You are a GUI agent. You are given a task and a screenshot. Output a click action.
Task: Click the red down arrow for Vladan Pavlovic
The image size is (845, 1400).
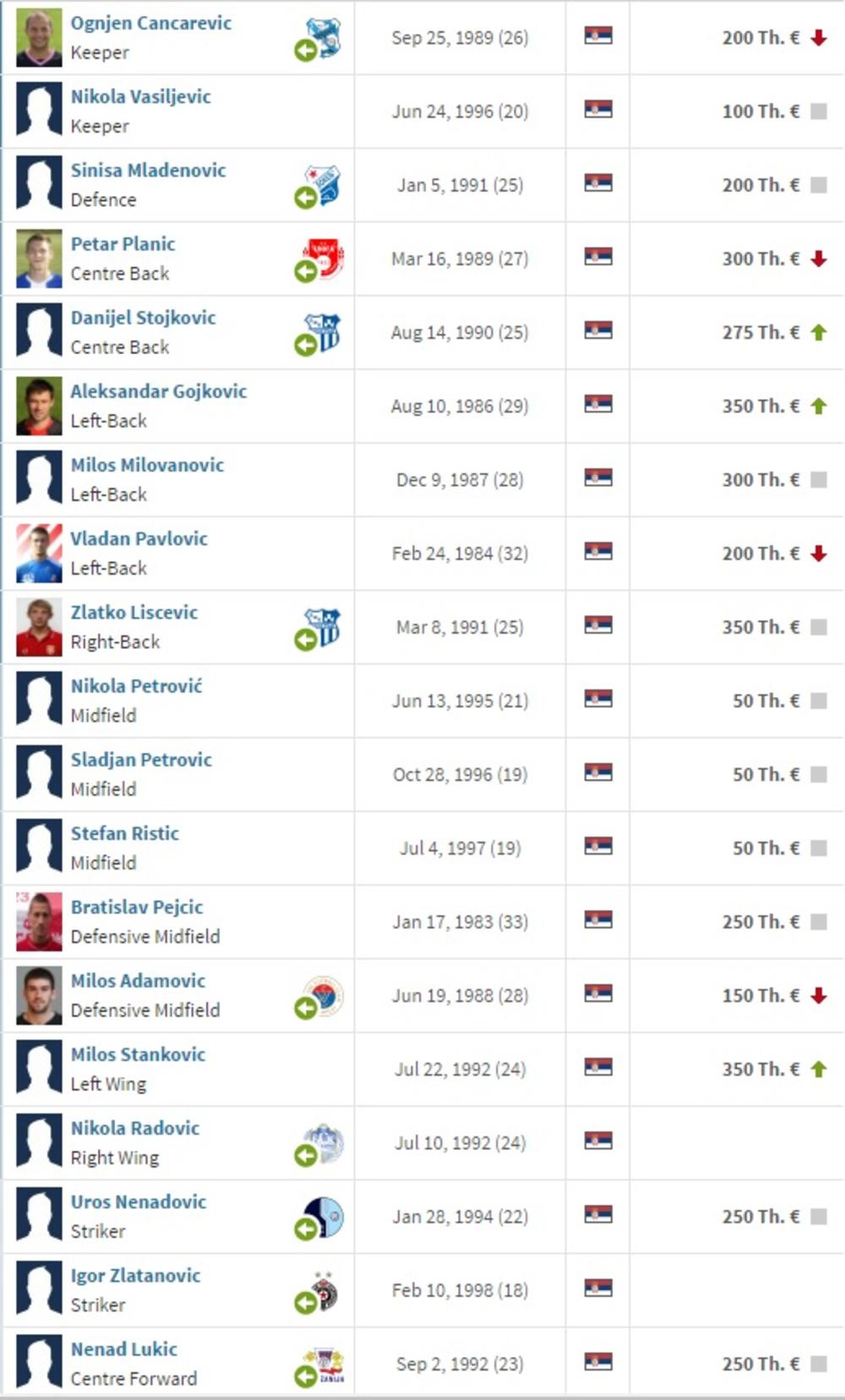pos(818,553)
